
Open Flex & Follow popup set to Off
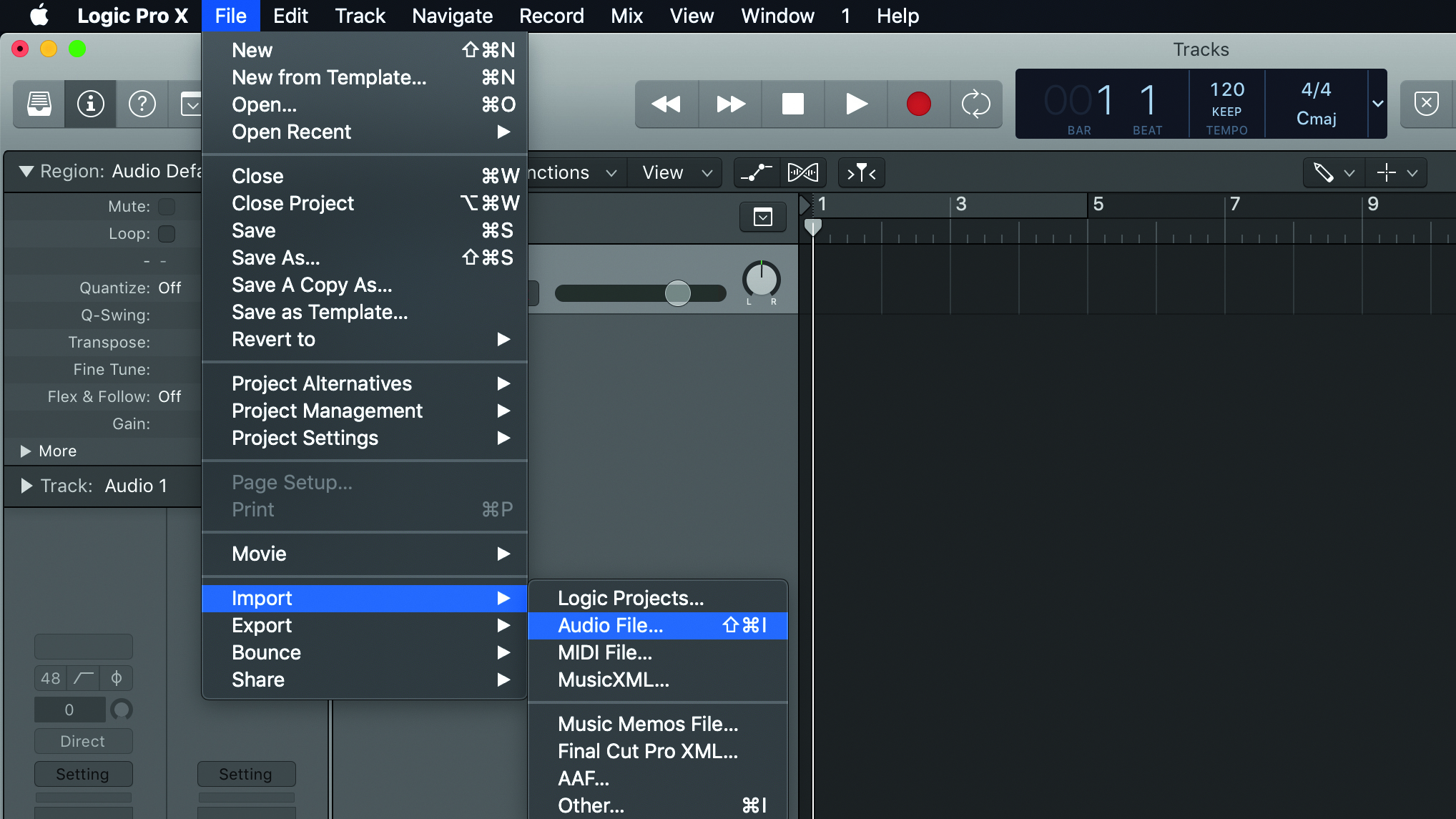coord(169,397)
